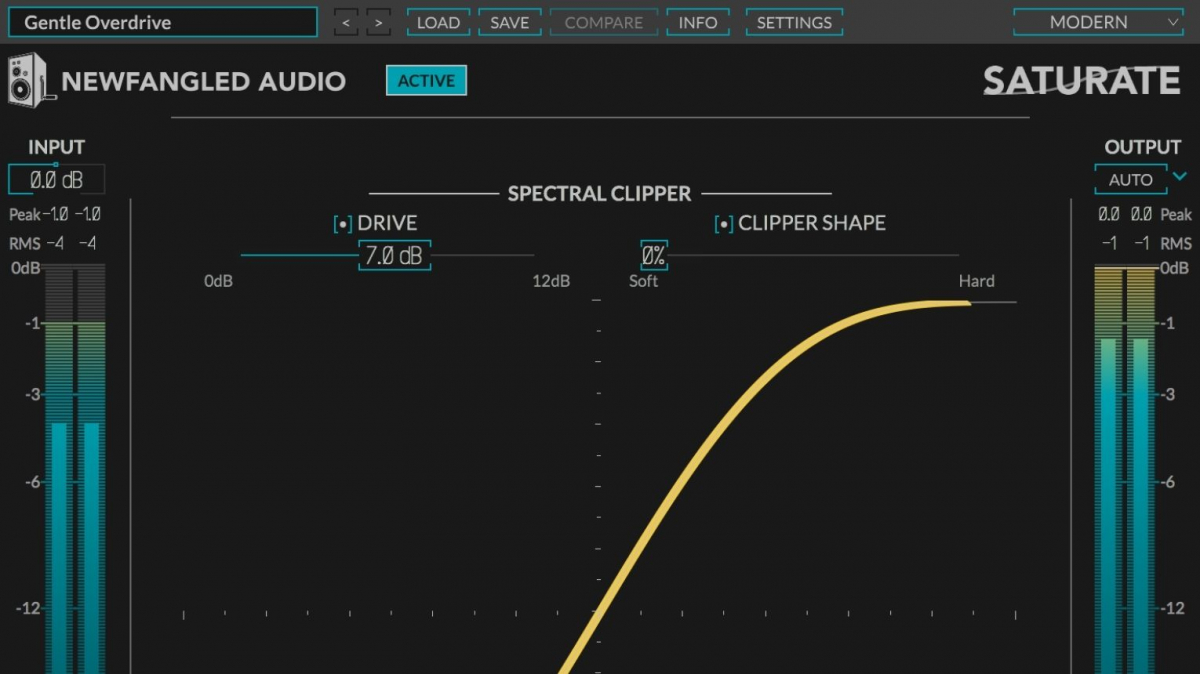Screen dimensions: 1200x674
Task: Open the MODERN style dropdown
Action: click(1099, 22)
